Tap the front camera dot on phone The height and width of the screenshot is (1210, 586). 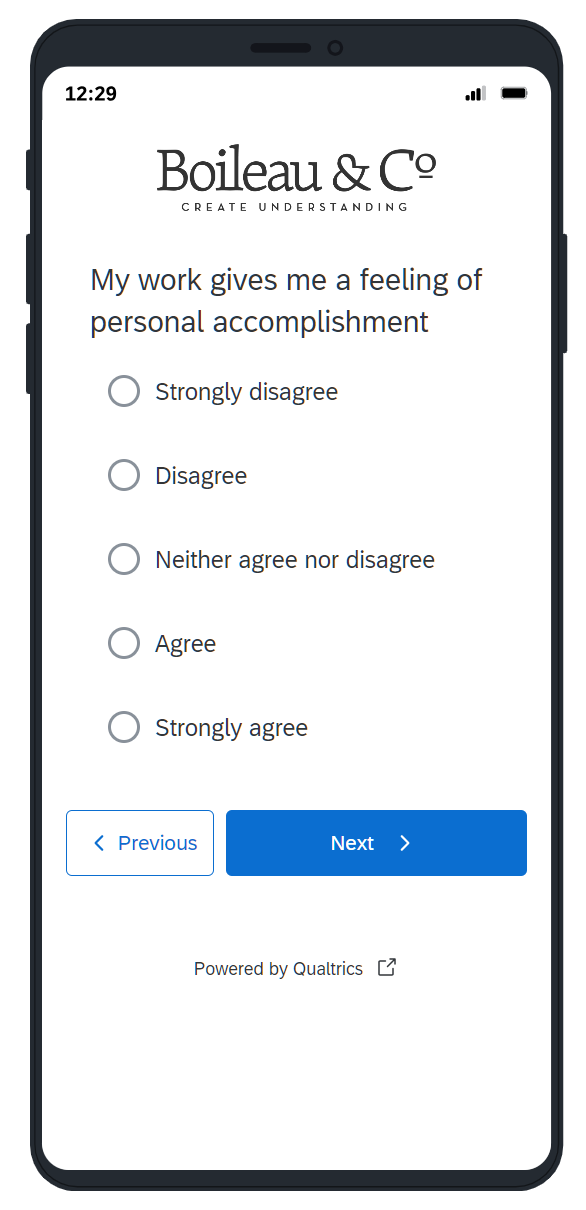335,48
